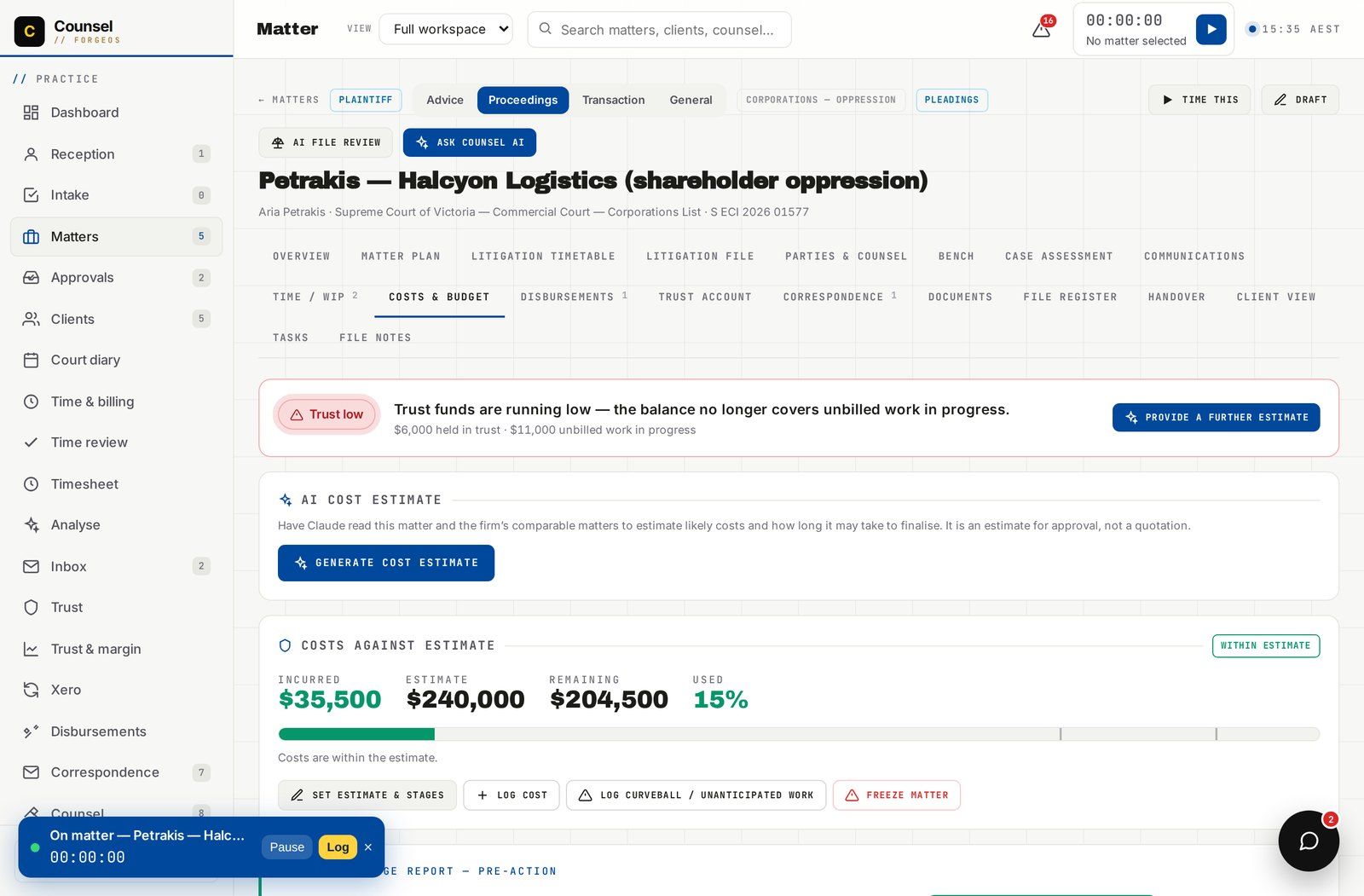Expand the Full workspace view dropdown
The width and height of the screenshot is (1364, 896).
click(446, 29)
